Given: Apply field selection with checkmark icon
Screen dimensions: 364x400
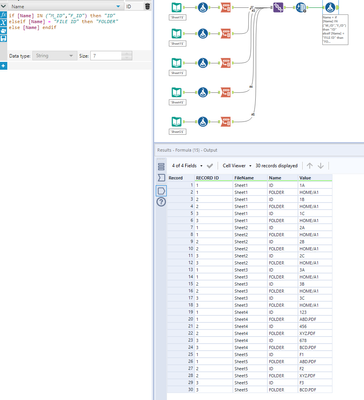Looking at the screenshot, I should pyautogui.click(x=210, y=166).
